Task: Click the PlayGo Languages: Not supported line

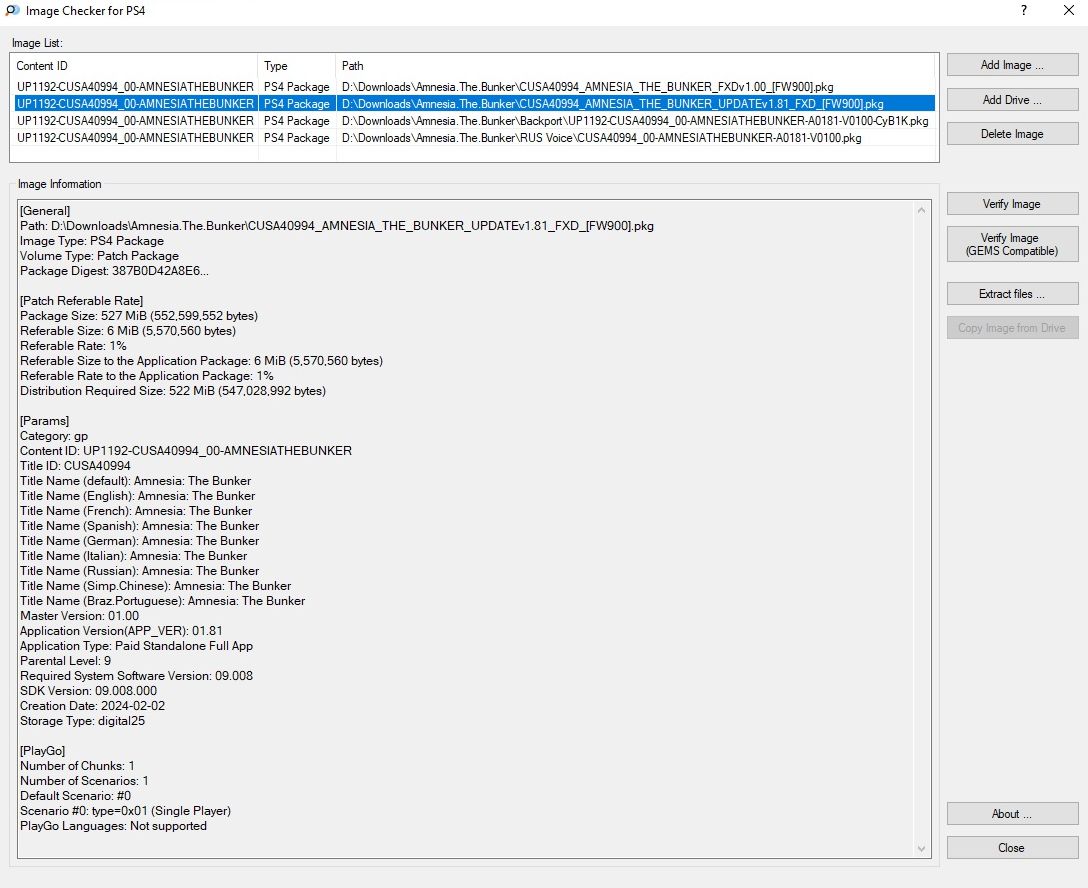Action: pyautogui.click(x=113, y=826)
